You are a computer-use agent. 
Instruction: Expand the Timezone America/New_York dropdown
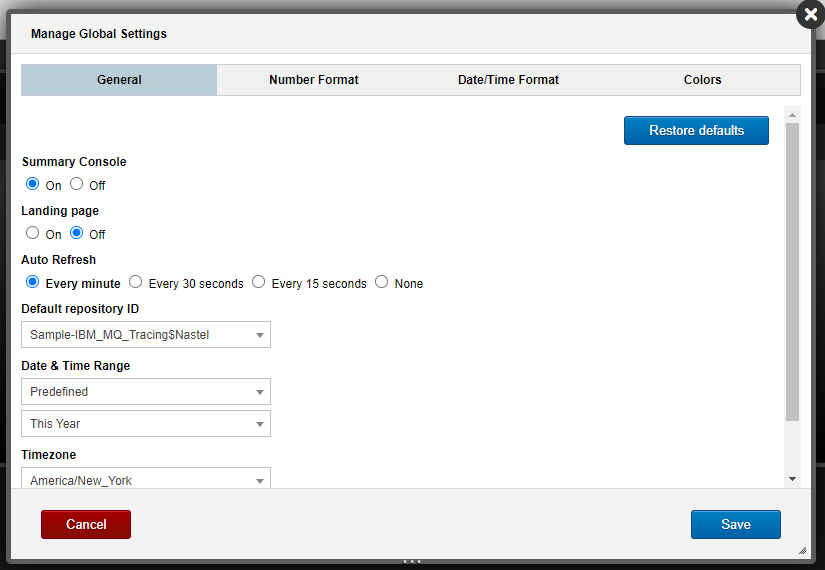[146, 479]
